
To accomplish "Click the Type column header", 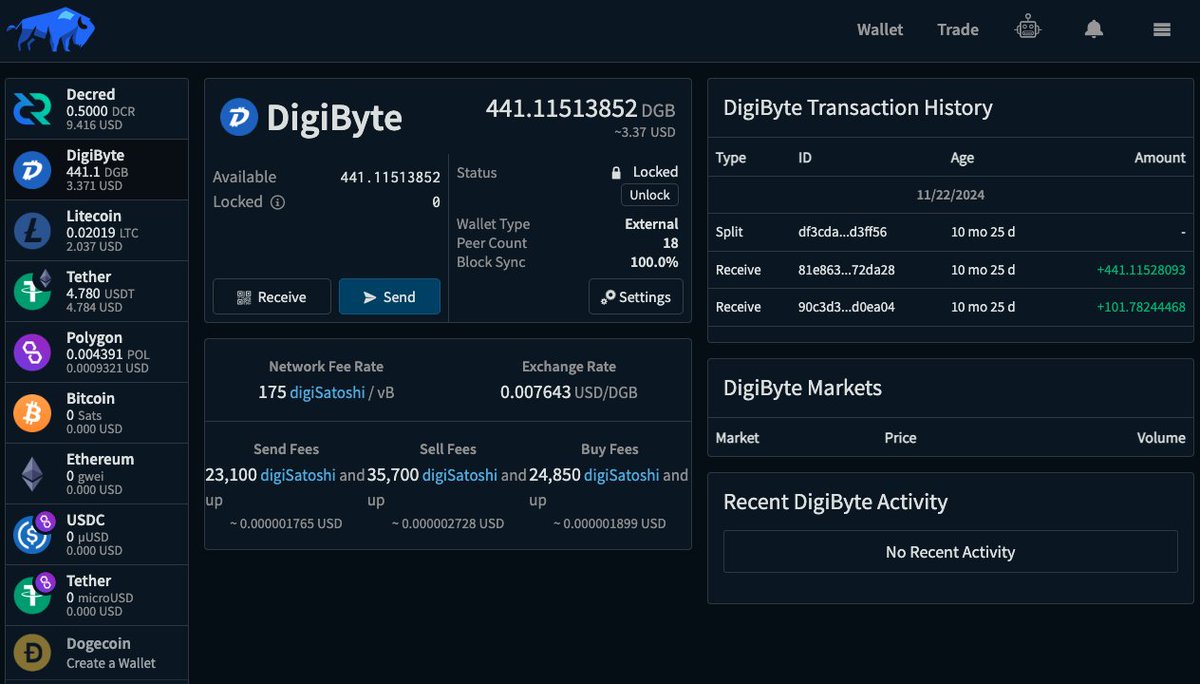I will pos(731,158).
